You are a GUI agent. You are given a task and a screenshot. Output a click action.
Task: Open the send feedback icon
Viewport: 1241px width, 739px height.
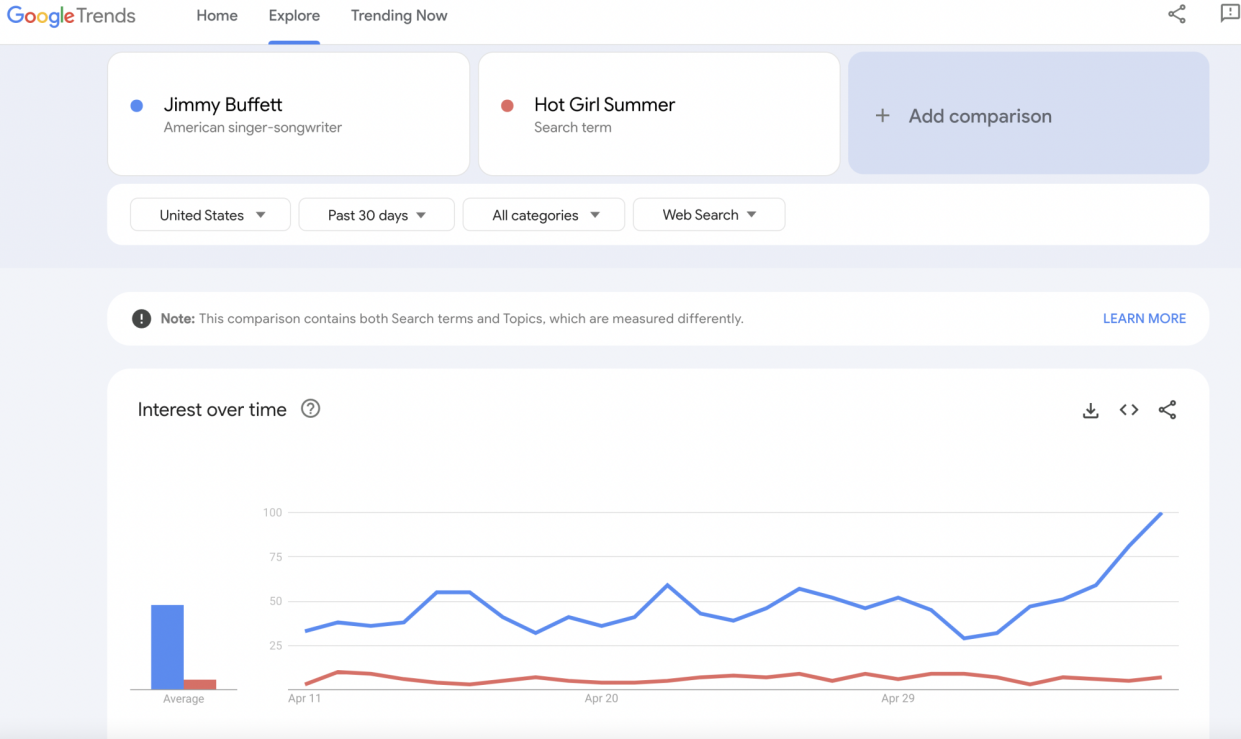1230,14
